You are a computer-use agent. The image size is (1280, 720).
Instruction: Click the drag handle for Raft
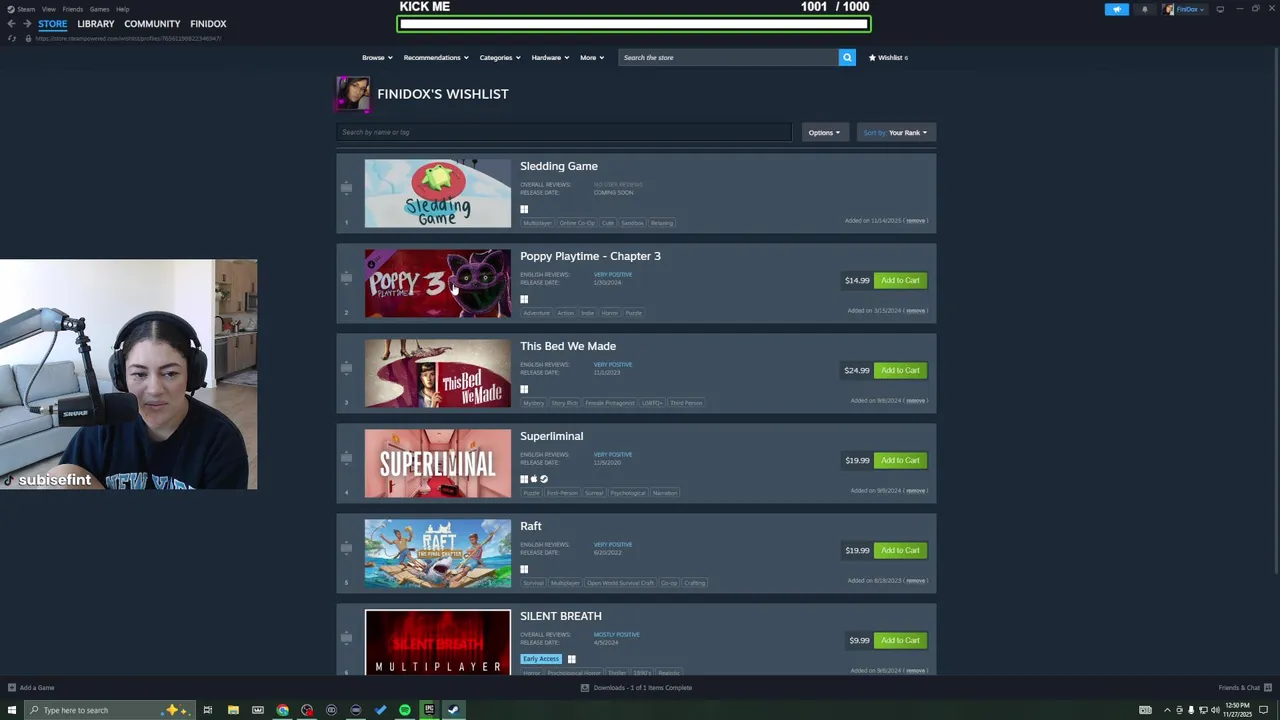click(346, 548)
